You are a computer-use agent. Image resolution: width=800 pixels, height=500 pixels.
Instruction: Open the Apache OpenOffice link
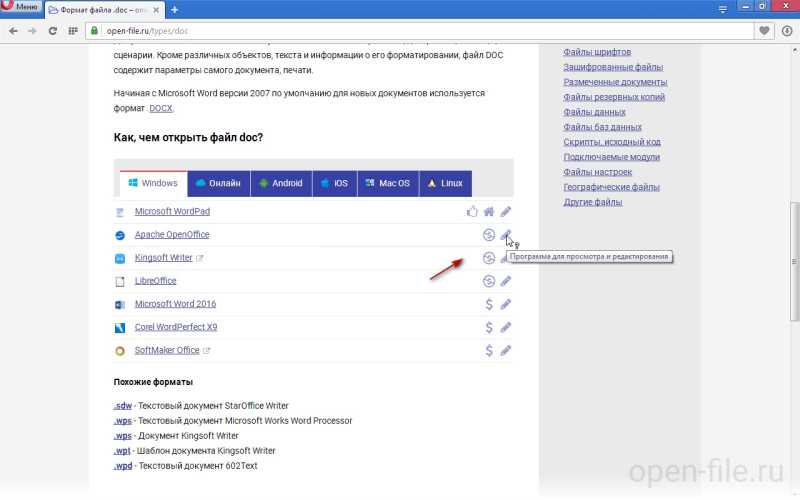click(172, 235)
